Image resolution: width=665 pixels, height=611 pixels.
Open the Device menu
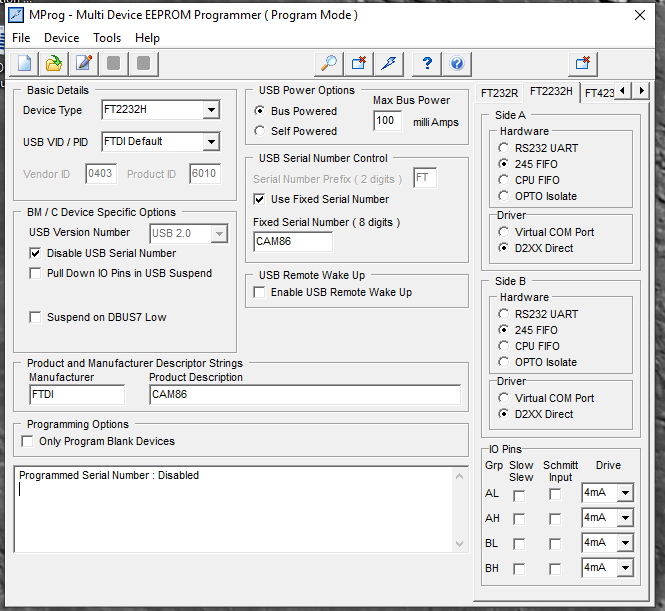(x=61, y=38)
